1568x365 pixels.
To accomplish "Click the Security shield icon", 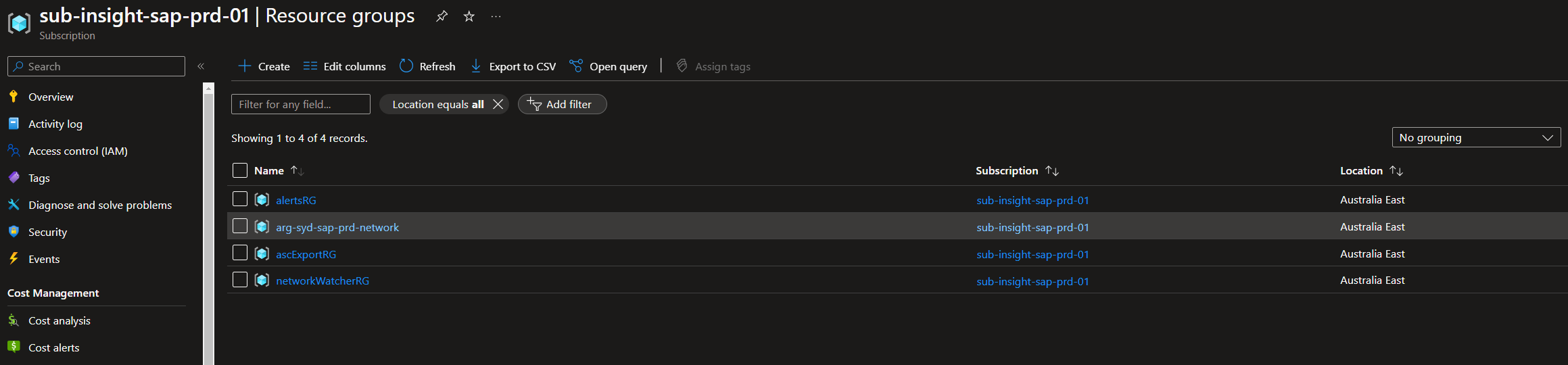I will (x=14, y=232).
